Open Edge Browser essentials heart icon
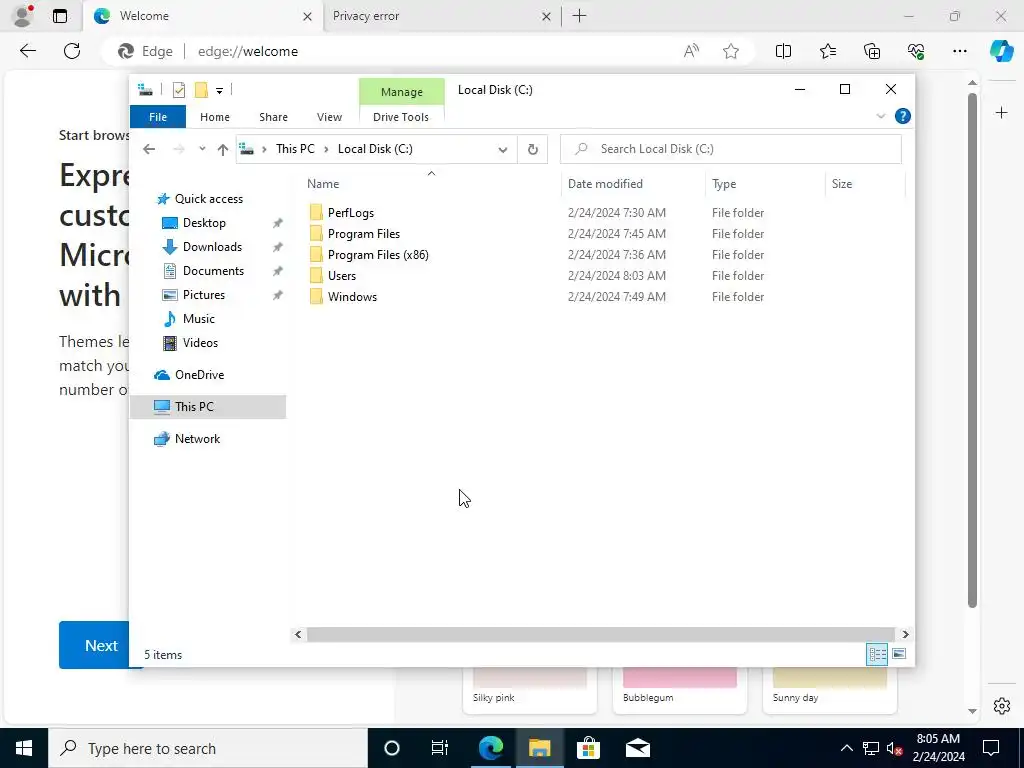 pyautogui.click(x=916, y=51)
